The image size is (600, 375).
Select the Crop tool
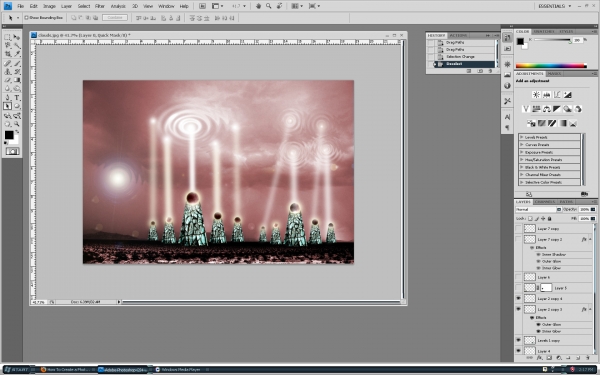pos(7,54)
